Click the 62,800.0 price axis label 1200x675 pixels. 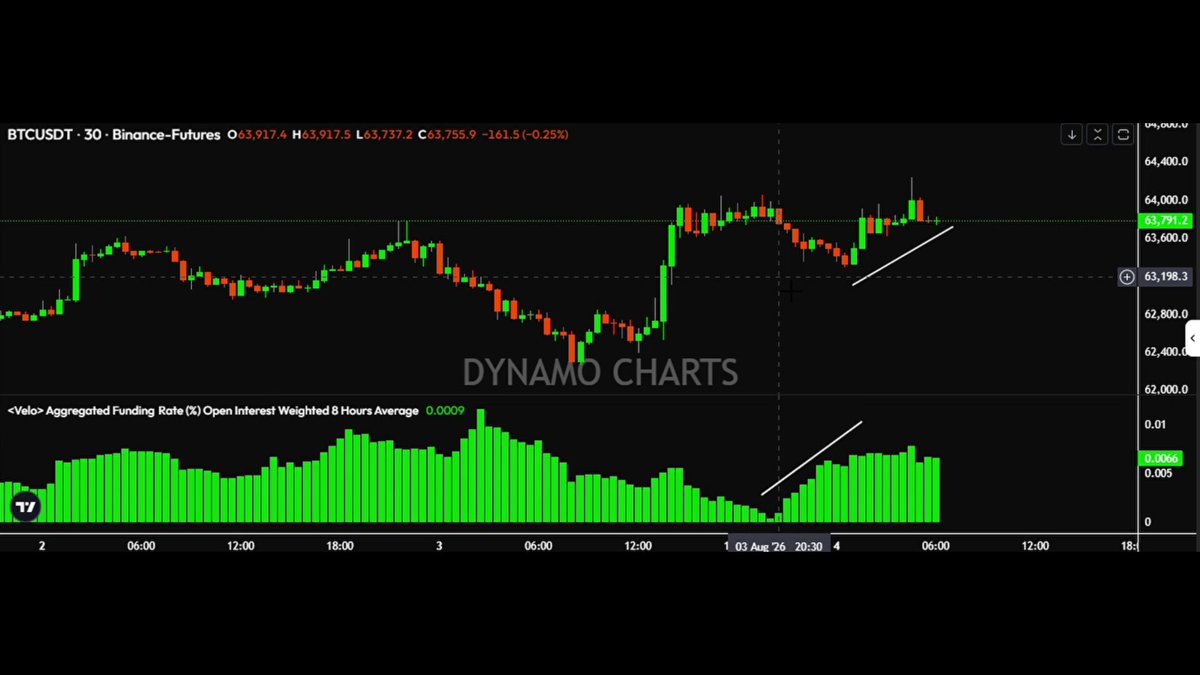(x=1166, y=314)
